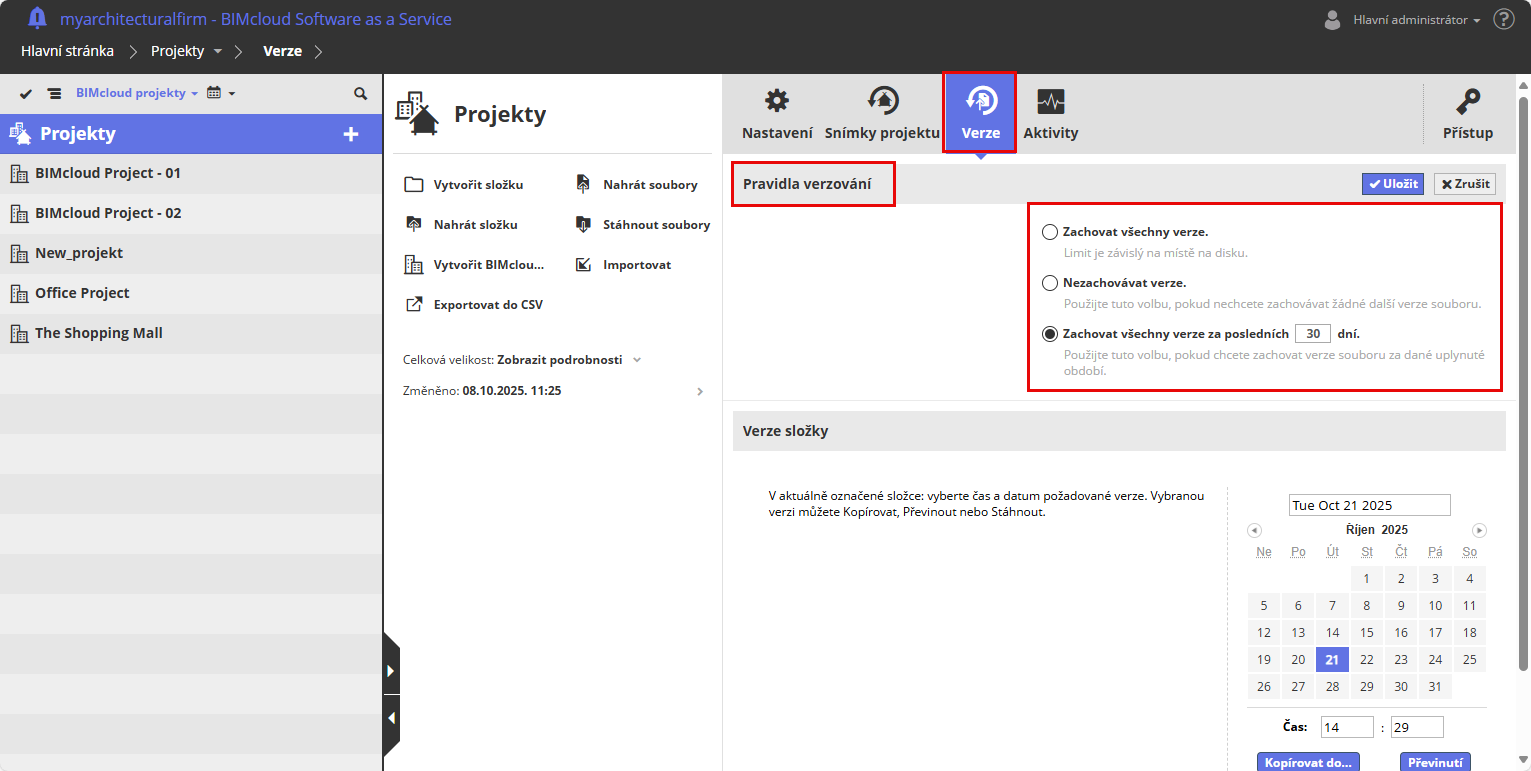This screenshot has height=771, width=1531.
Task: Open the calendar filter dropdown in sidebar
Action: [x=221, y=93]
